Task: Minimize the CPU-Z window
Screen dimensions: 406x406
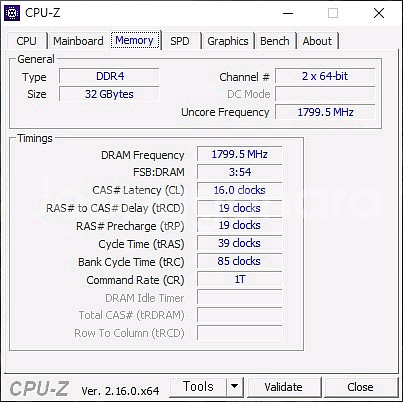Action: [288, 13]
